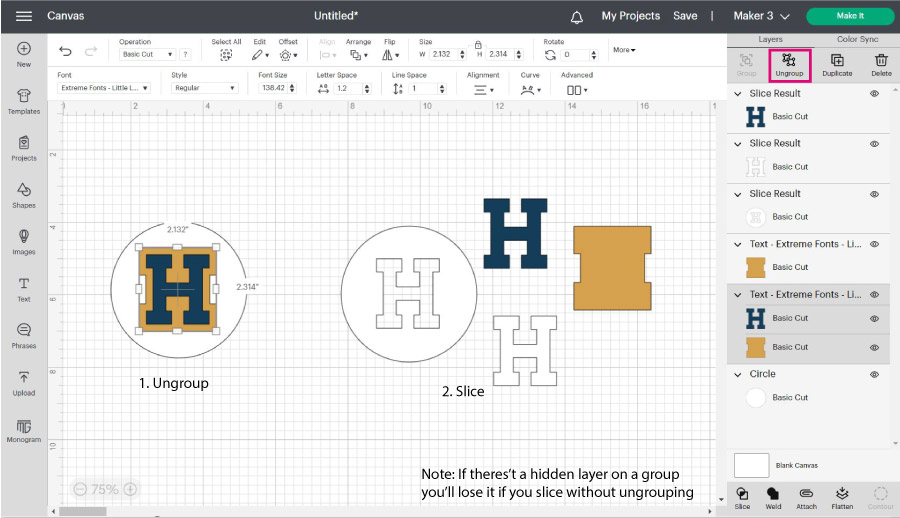Hide the third Slice Result layer
Image resolution: width=900 pixels, height=518 pixels.
[x=874, y=194]
